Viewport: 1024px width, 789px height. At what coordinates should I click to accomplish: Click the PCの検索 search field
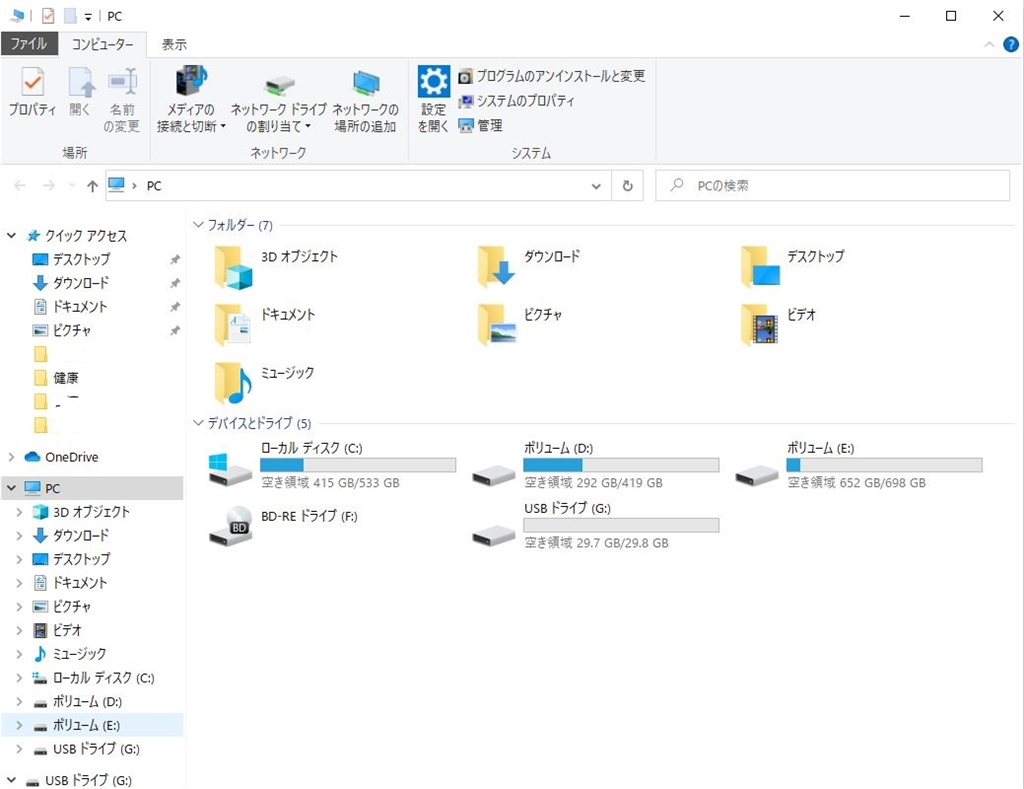click(833, 186)
